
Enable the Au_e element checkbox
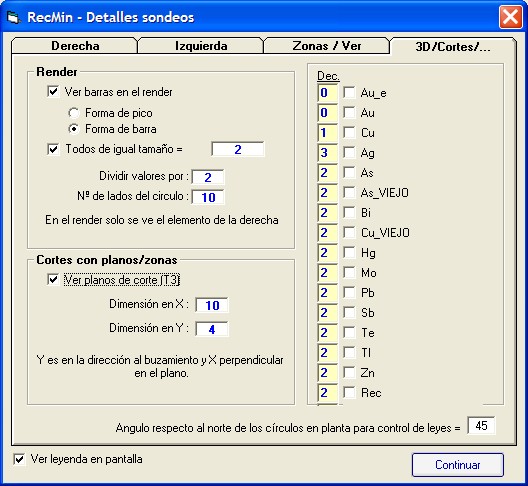click(349, 92)
